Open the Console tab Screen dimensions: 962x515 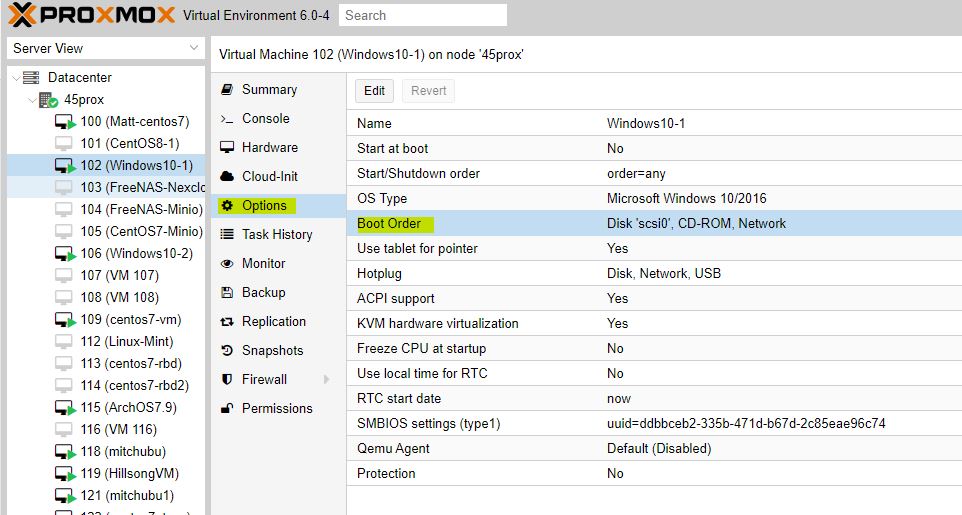279,118
